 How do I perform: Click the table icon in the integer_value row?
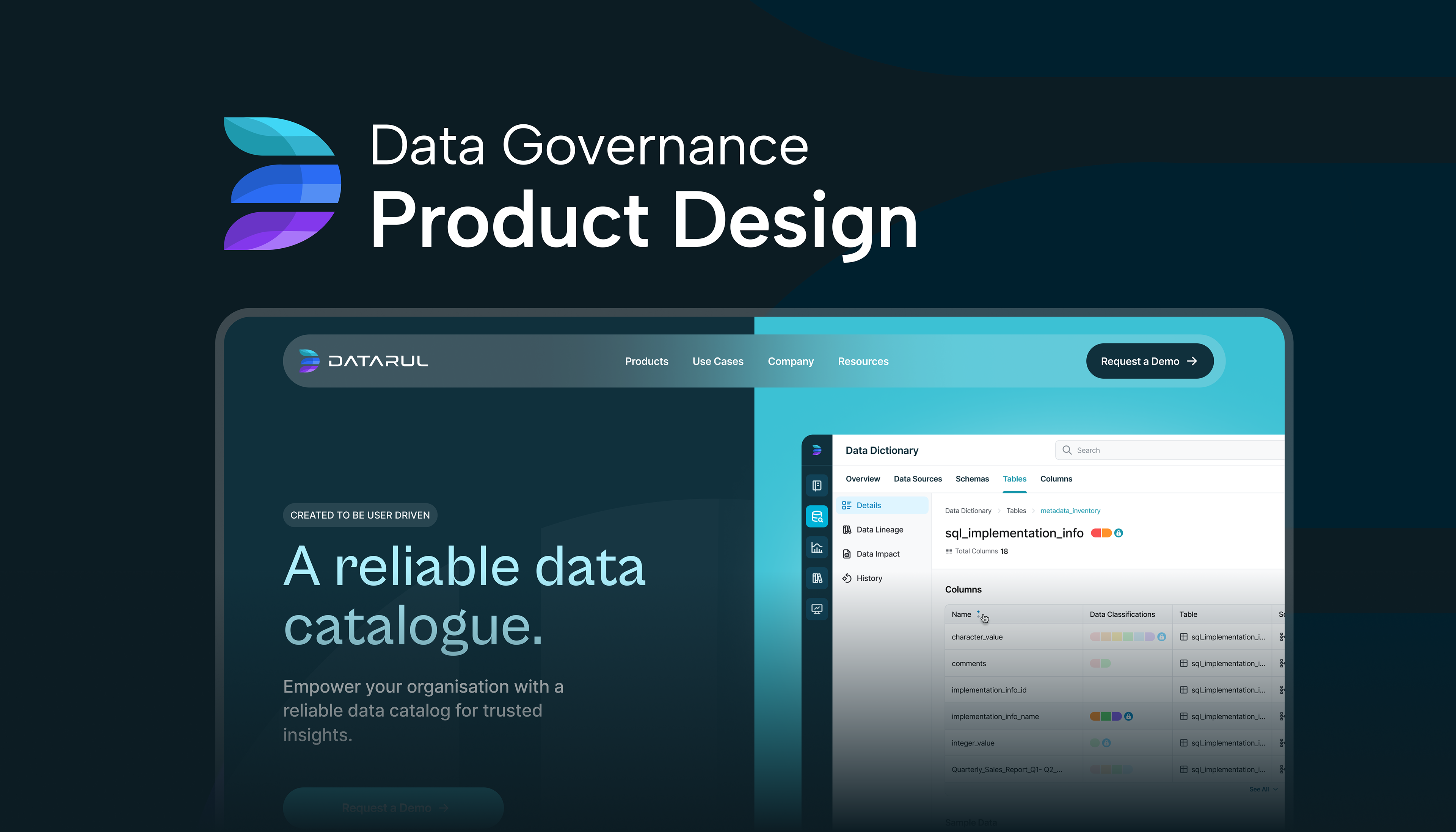tap(1184, 743)
